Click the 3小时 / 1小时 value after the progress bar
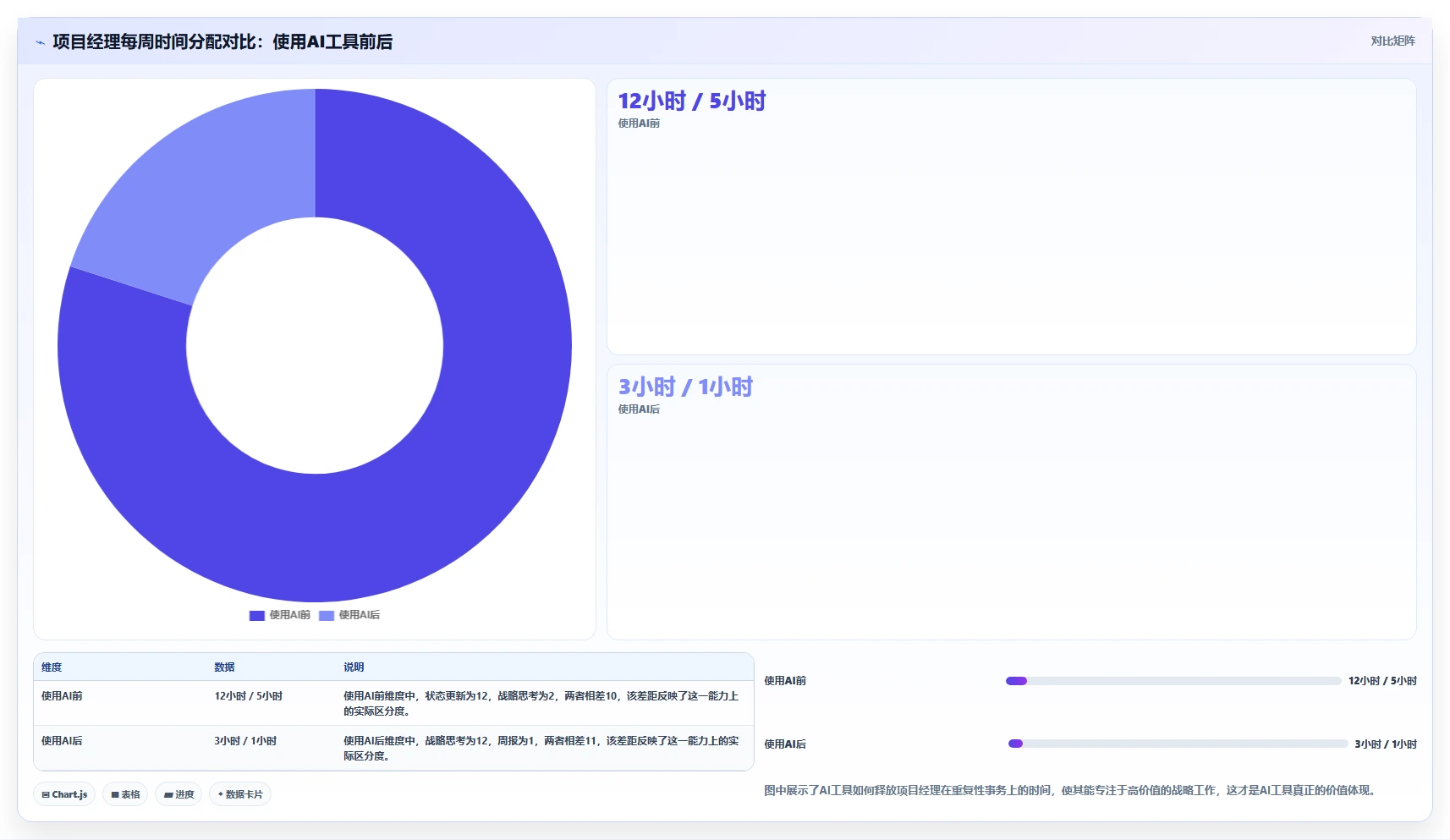The image size is (1450, 840). coord(1386,744)
